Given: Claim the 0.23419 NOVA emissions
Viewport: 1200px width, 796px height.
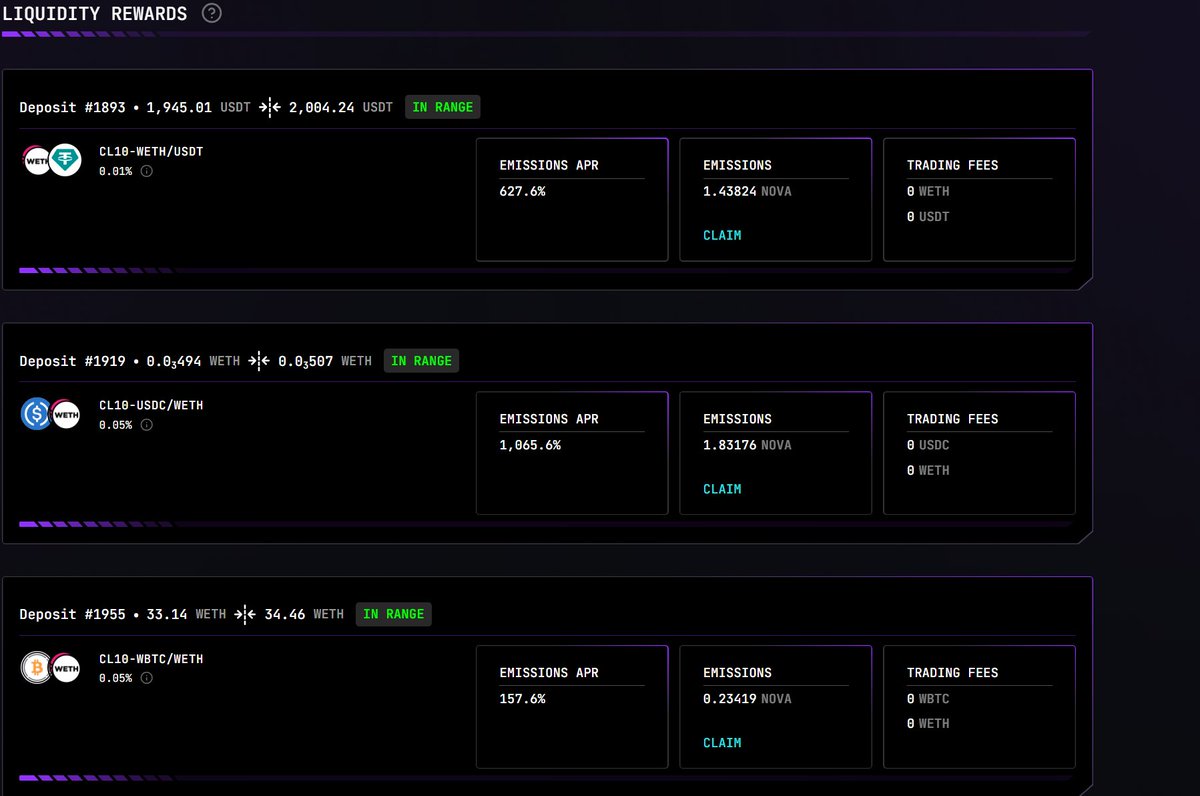Looking at the screenshot, I should click(x=722, y=743).
